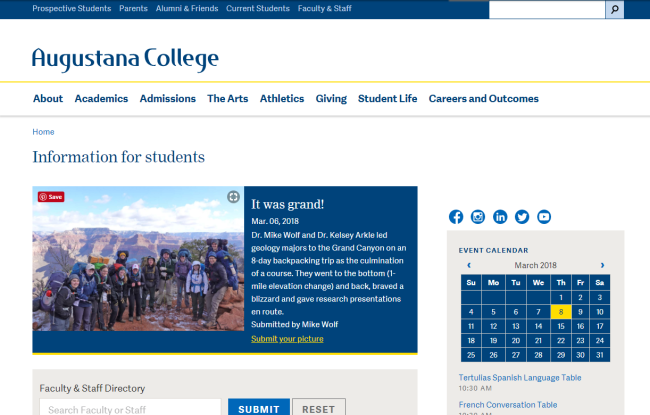Click the Home breadcrumb link

pyautogui.click(x=44, y=132)
